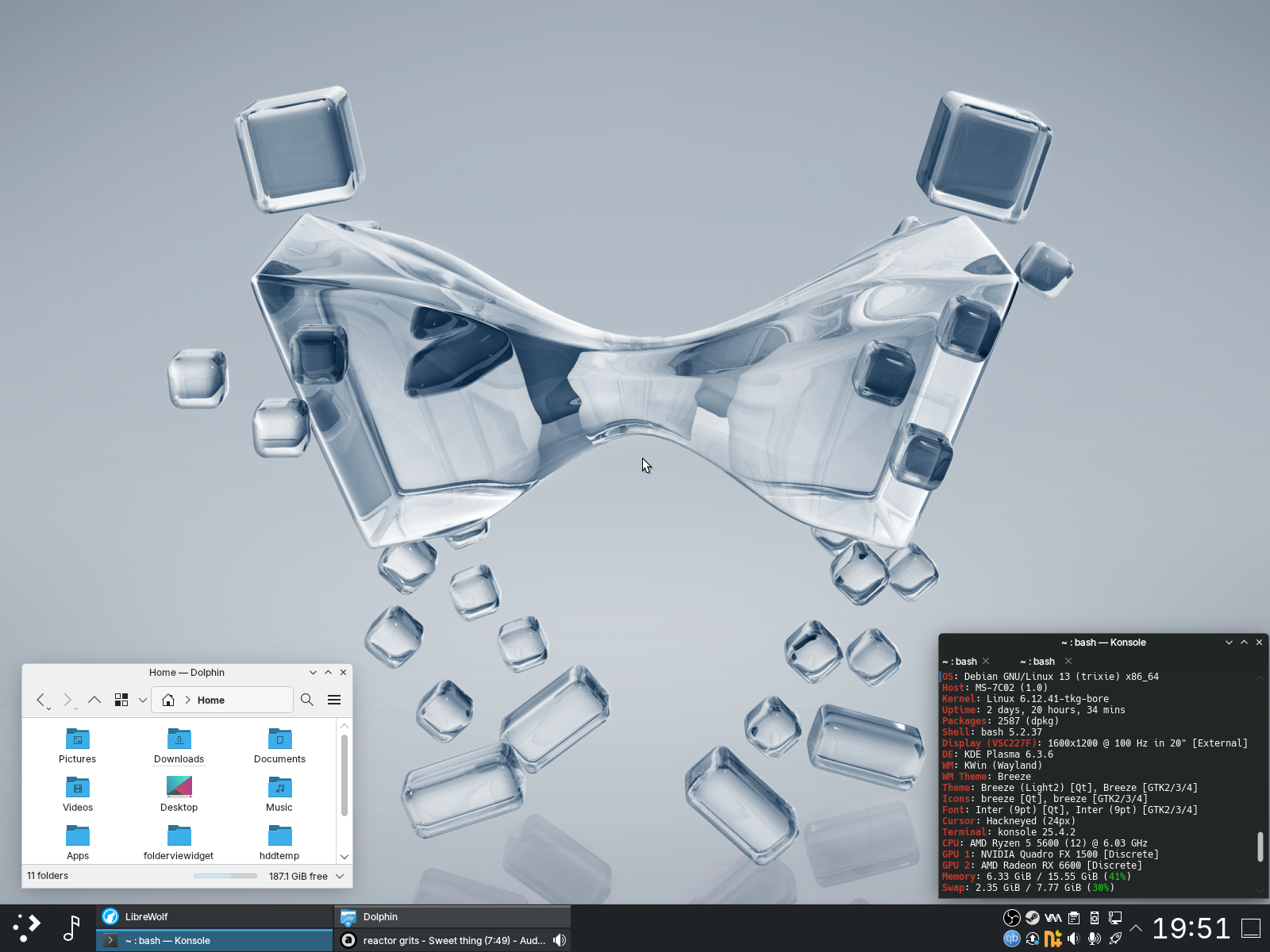Open the clipboard tray icon
This screenshot has height=952, width=1270.
click(1074, 918)
